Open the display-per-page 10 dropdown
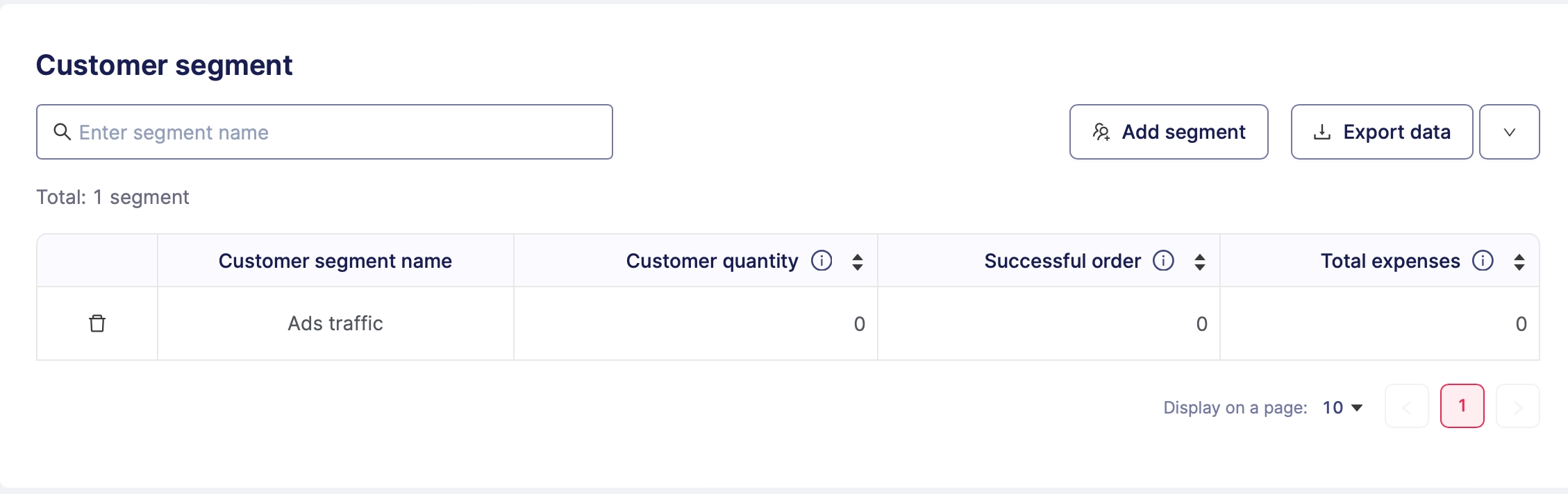1568x494 pixels. pyautogui.click(x=1343, y=407)
